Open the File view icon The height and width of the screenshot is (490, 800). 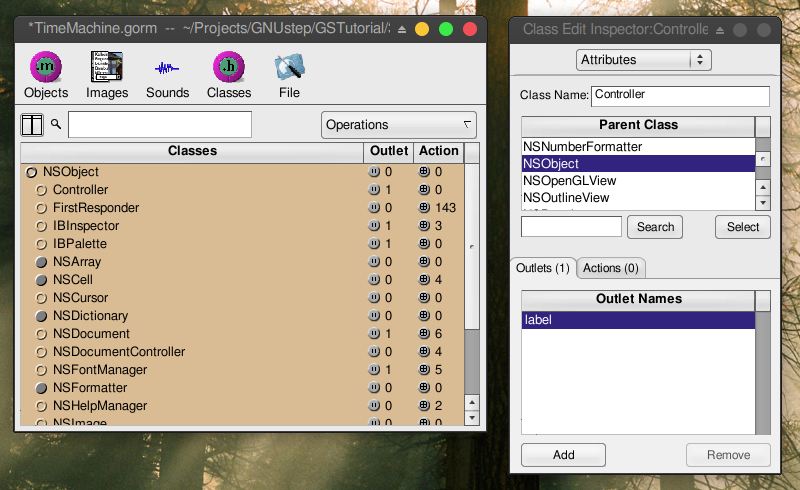click(289, 68)
